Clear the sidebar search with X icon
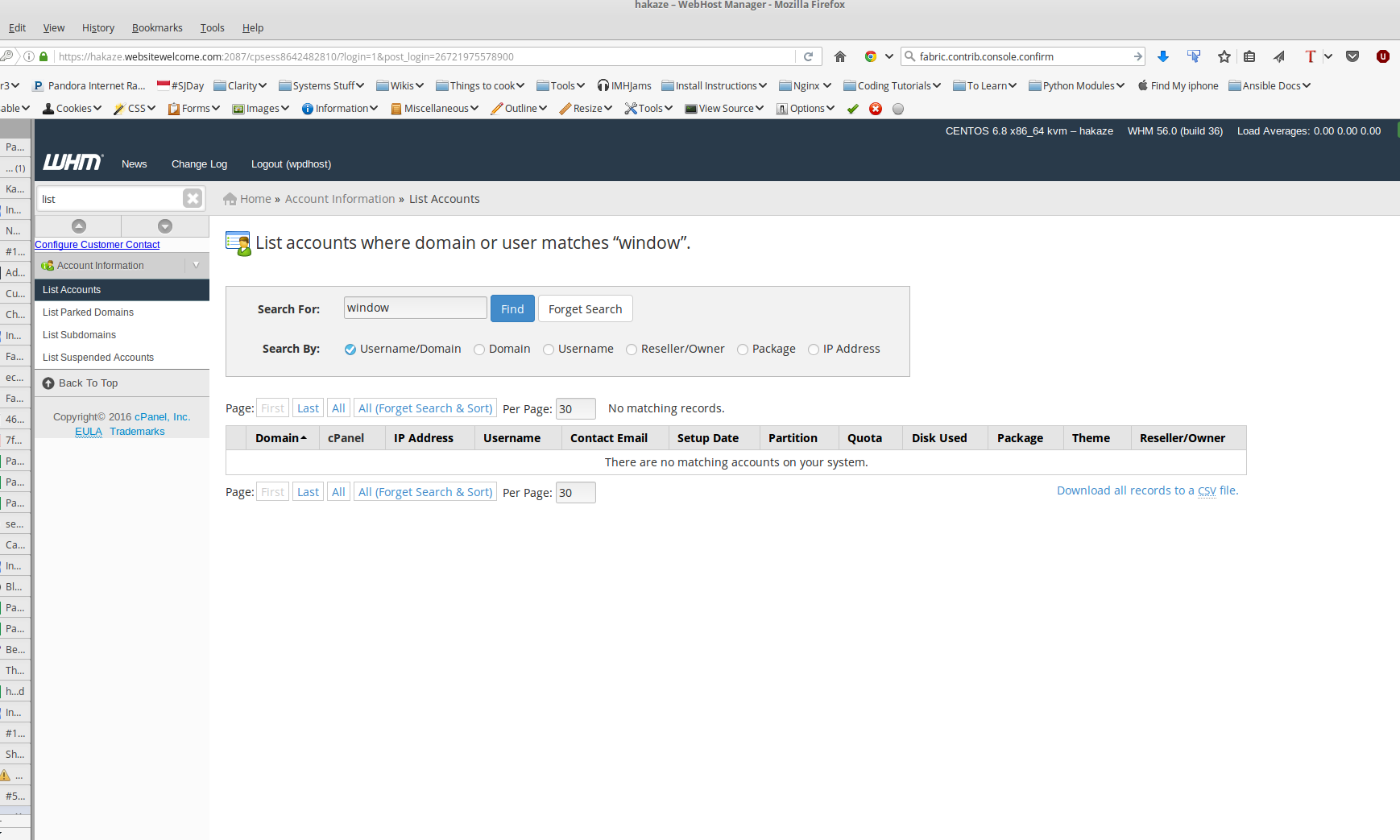 pos(192,199)
